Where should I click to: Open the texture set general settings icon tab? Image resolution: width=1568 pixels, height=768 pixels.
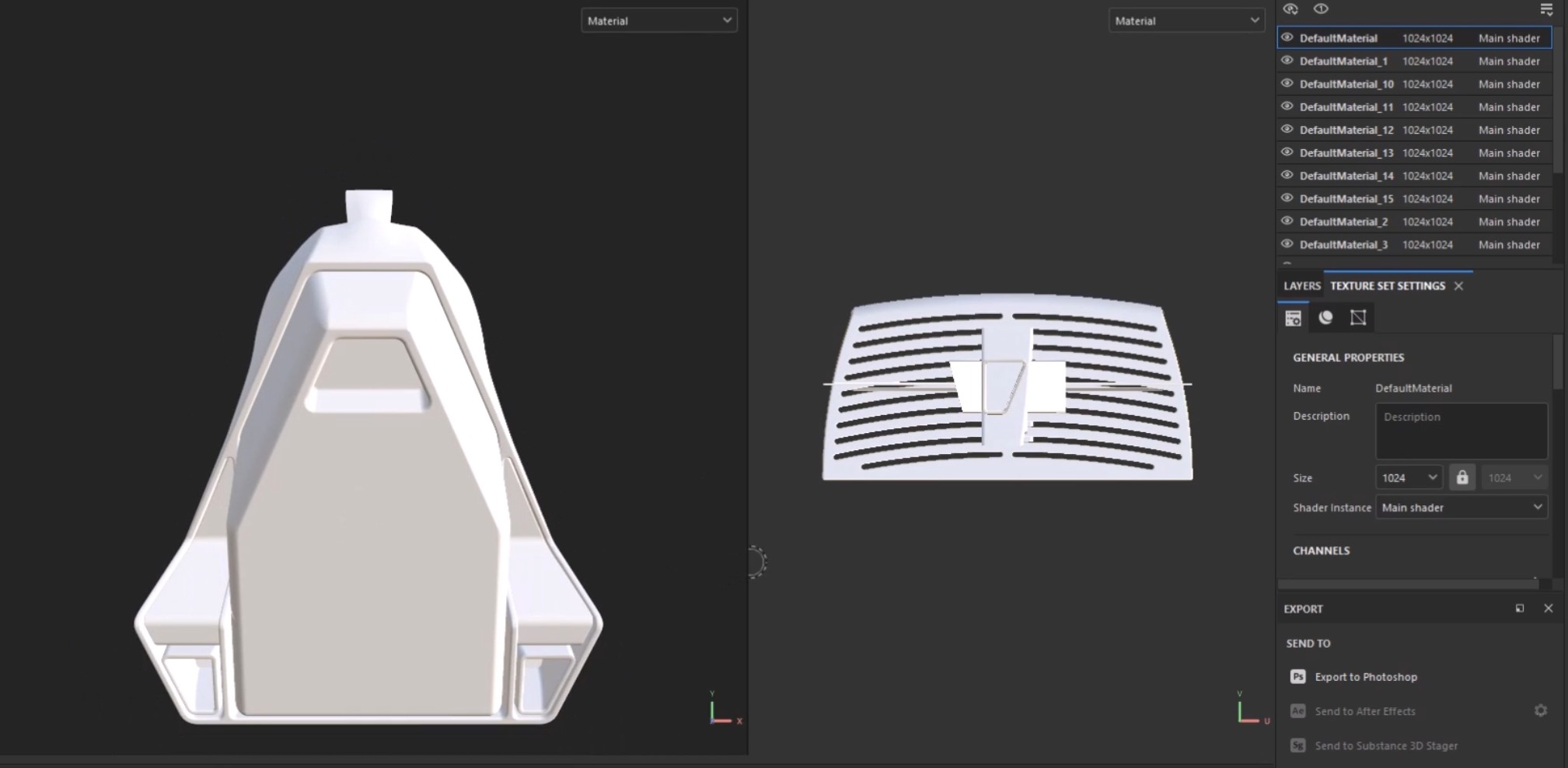1293,318
